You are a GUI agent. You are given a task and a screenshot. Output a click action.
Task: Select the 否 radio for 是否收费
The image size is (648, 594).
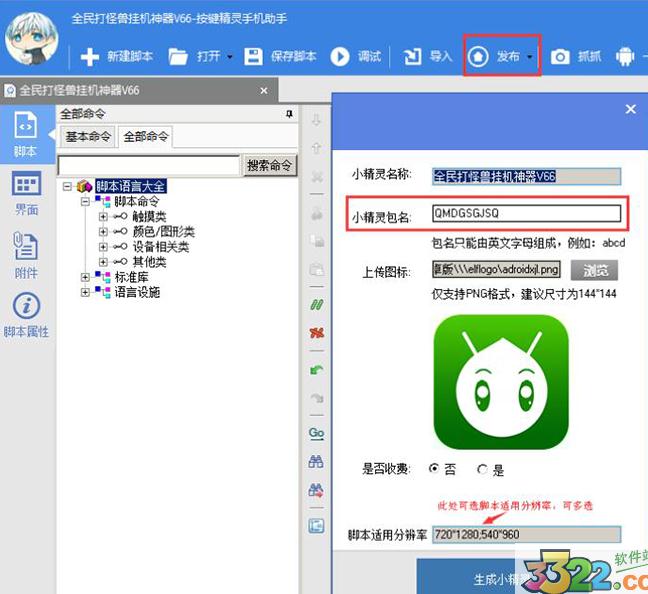point(434,469)
